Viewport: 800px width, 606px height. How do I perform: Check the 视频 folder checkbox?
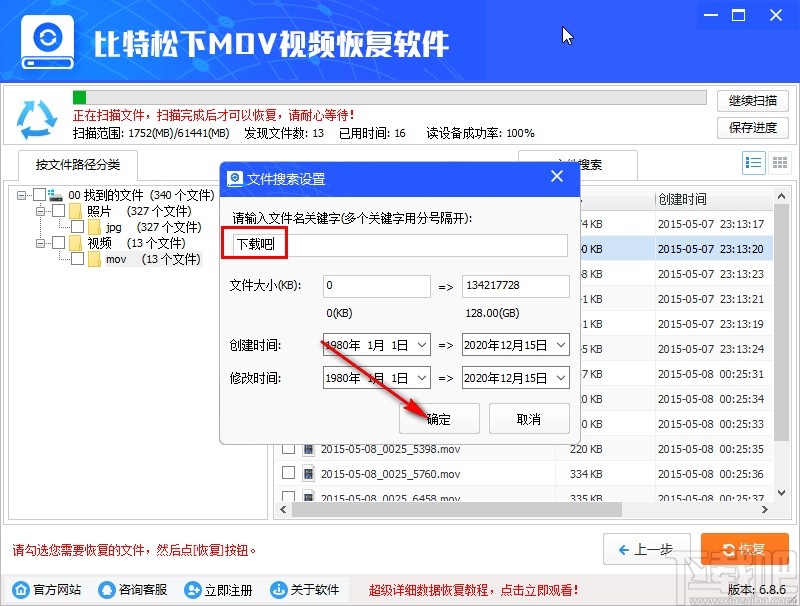coord(59,242)
